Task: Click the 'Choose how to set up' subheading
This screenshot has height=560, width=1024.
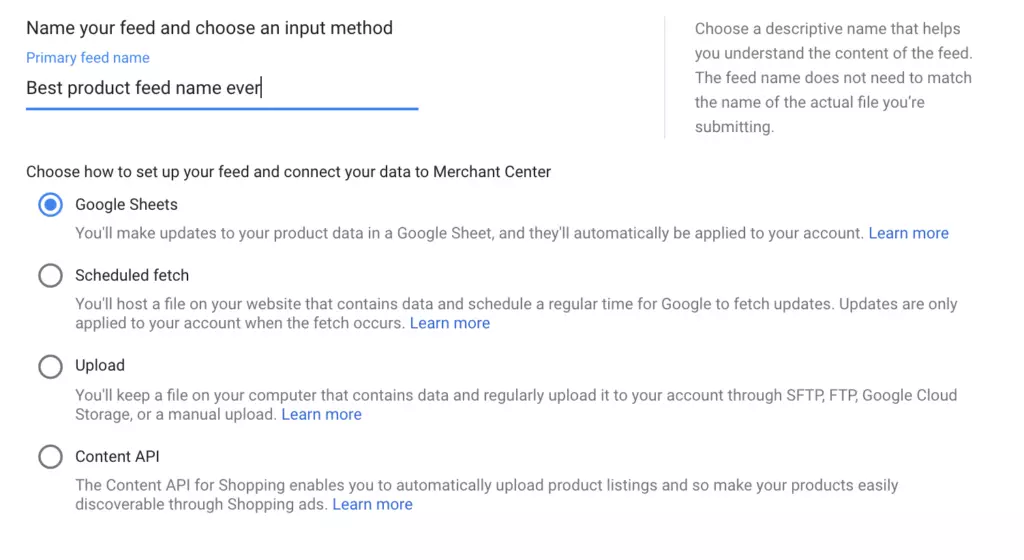Action: pyautogui.click(x=289, y=172)
